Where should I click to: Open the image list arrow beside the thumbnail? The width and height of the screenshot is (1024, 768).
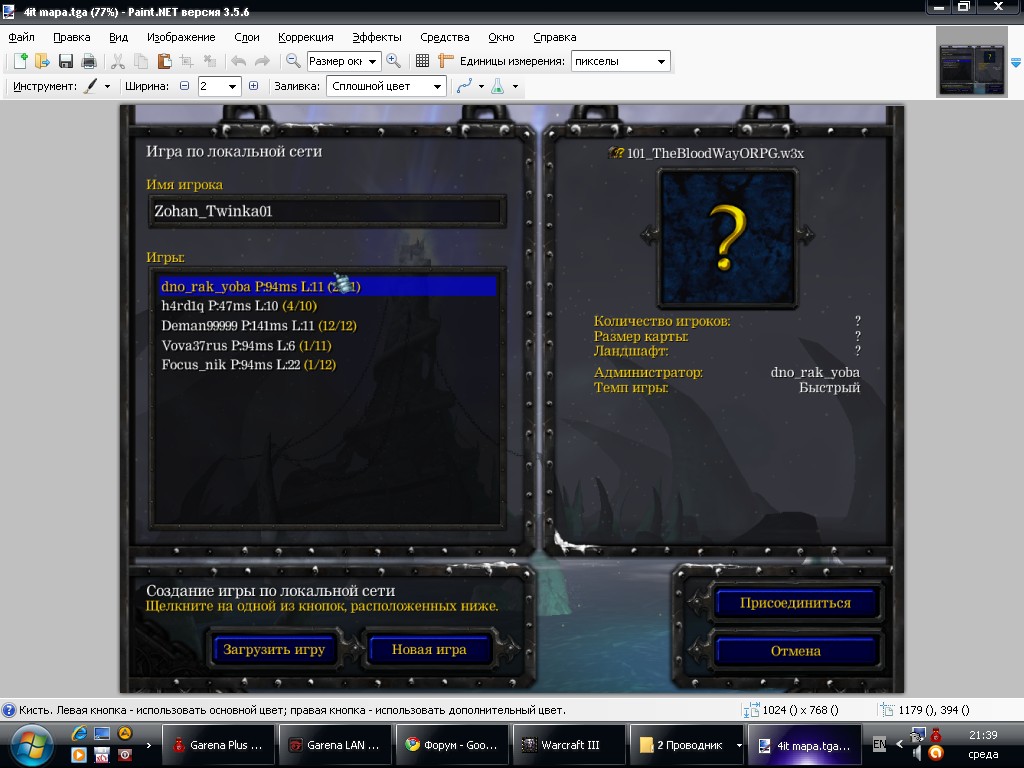tap(1016, 63)
